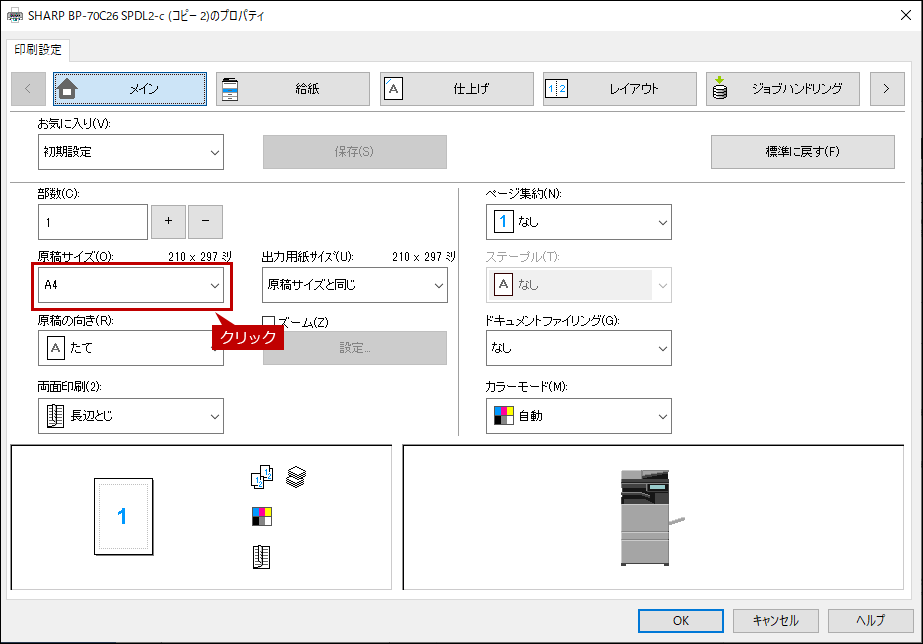Open the 原稿の向き たて dropdown
Viewport: 923px width, 644px height.
tap(131, 348)
